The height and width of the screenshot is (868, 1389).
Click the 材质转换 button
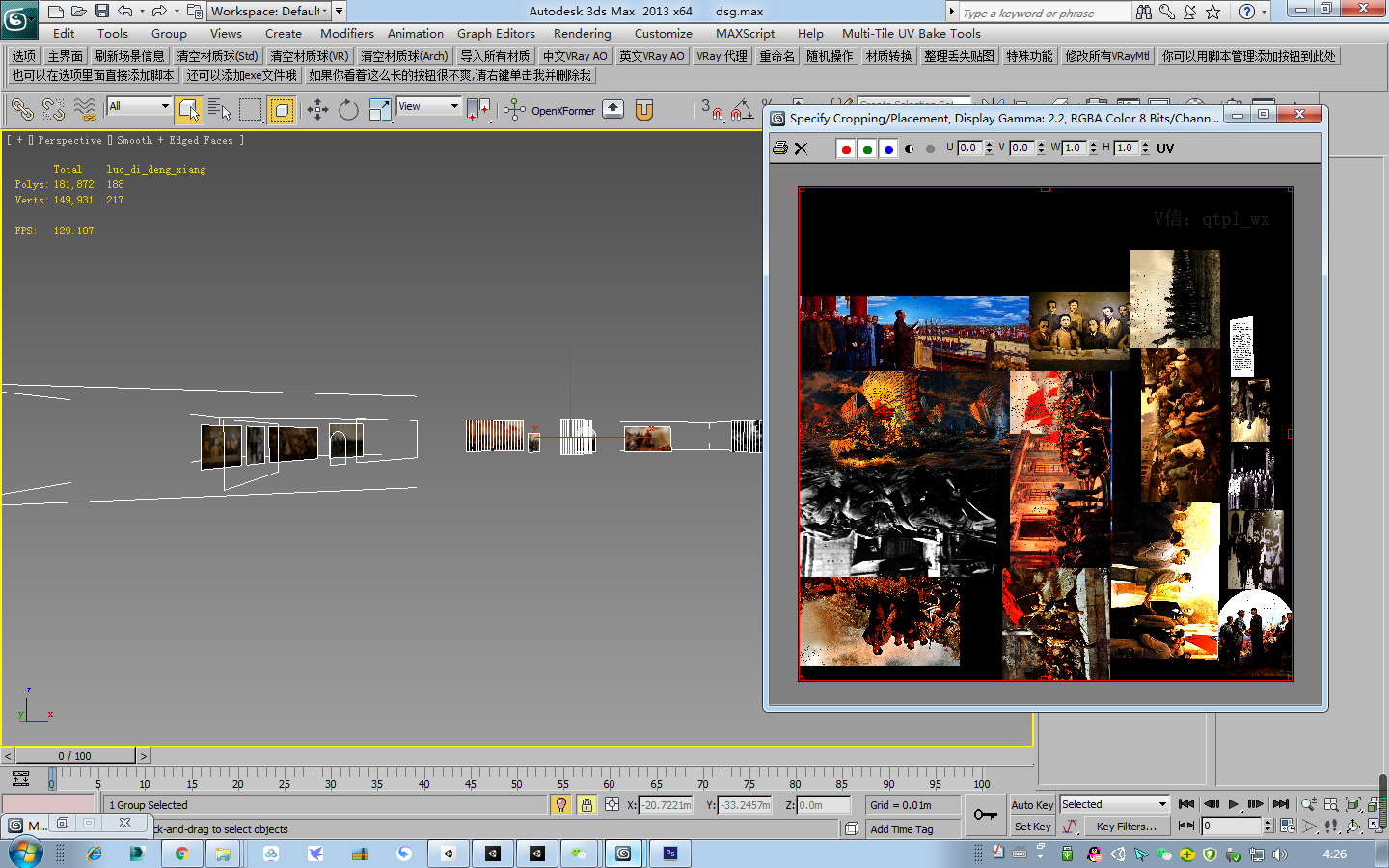coord(889,56)
